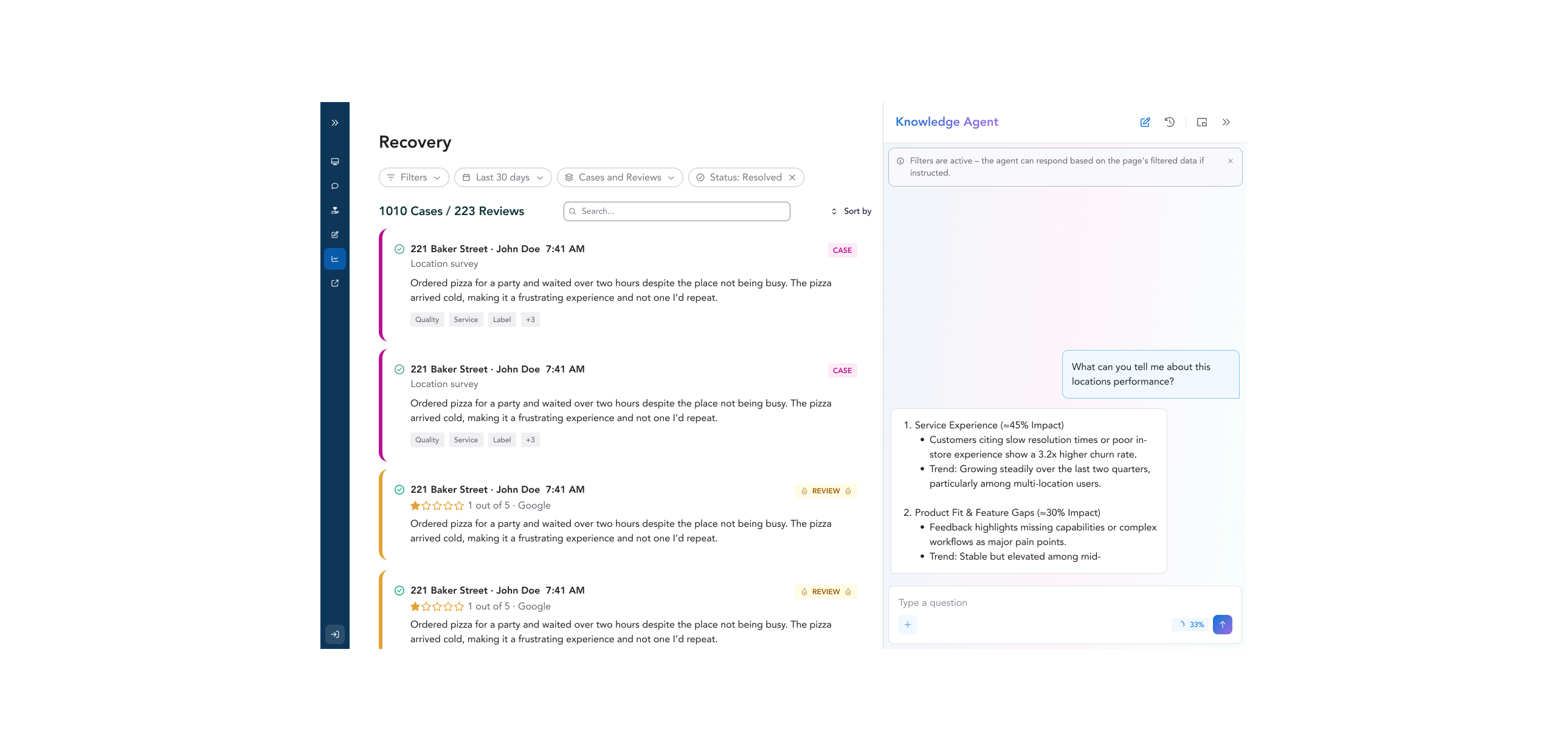Toggle resolved check on first review
Image resolution: width=1568 pixels, height=751 pixels.
click(x=399, y=490)
